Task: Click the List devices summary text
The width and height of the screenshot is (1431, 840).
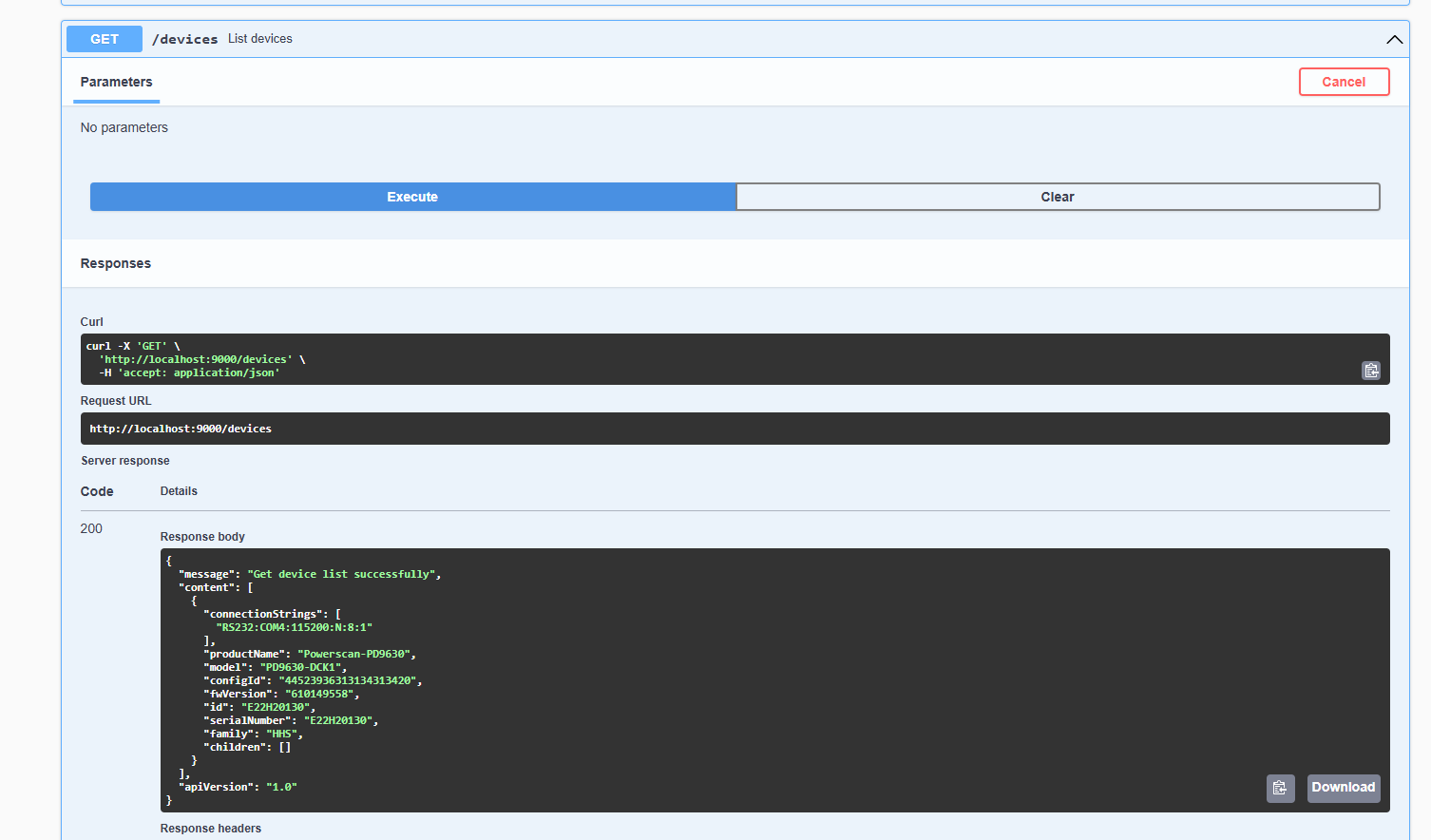Action: pyautogui.click(x=260, y=39)
